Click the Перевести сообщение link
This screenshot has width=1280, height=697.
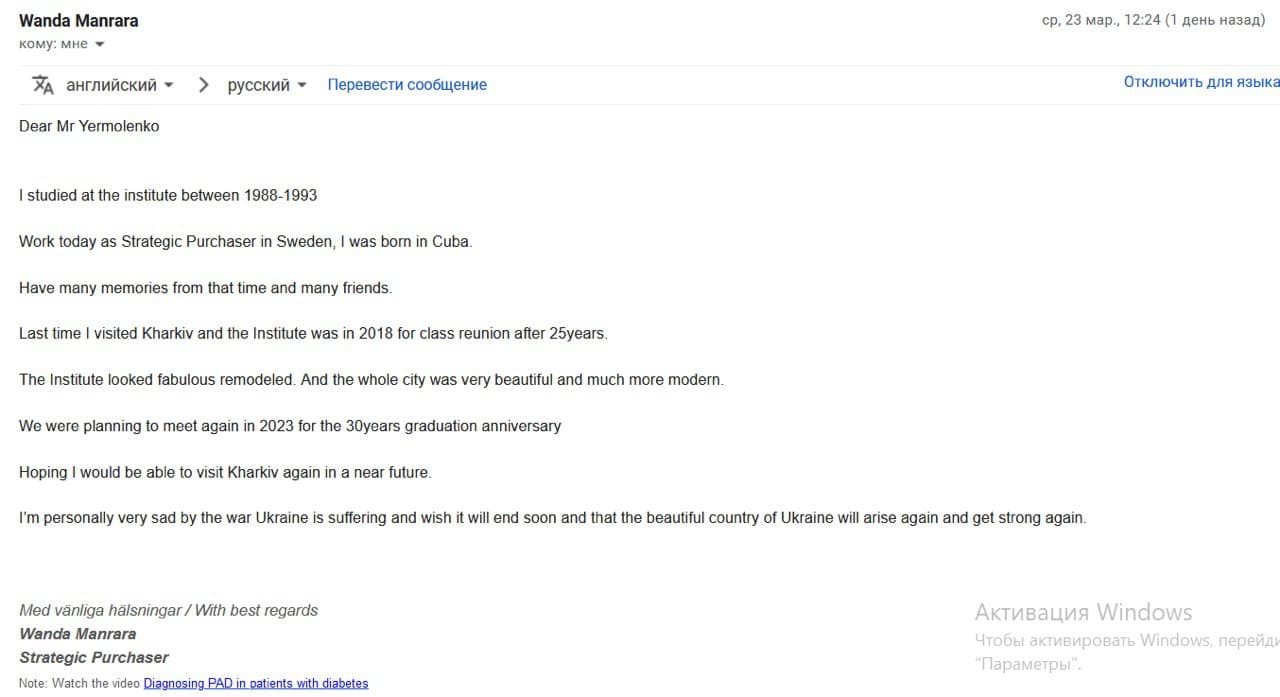coord(407,85)
